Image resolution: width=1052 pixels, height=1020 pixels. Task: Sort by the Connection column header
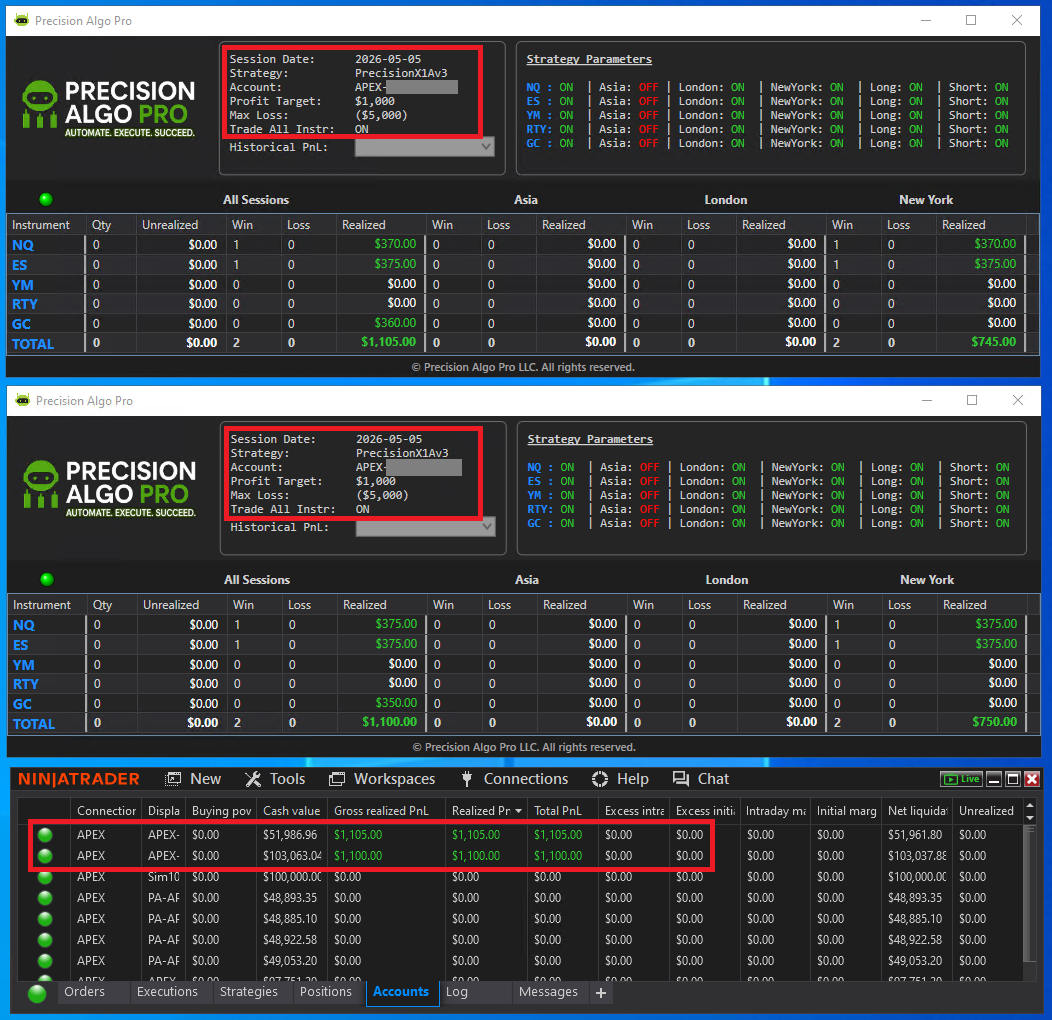point(106,811)
